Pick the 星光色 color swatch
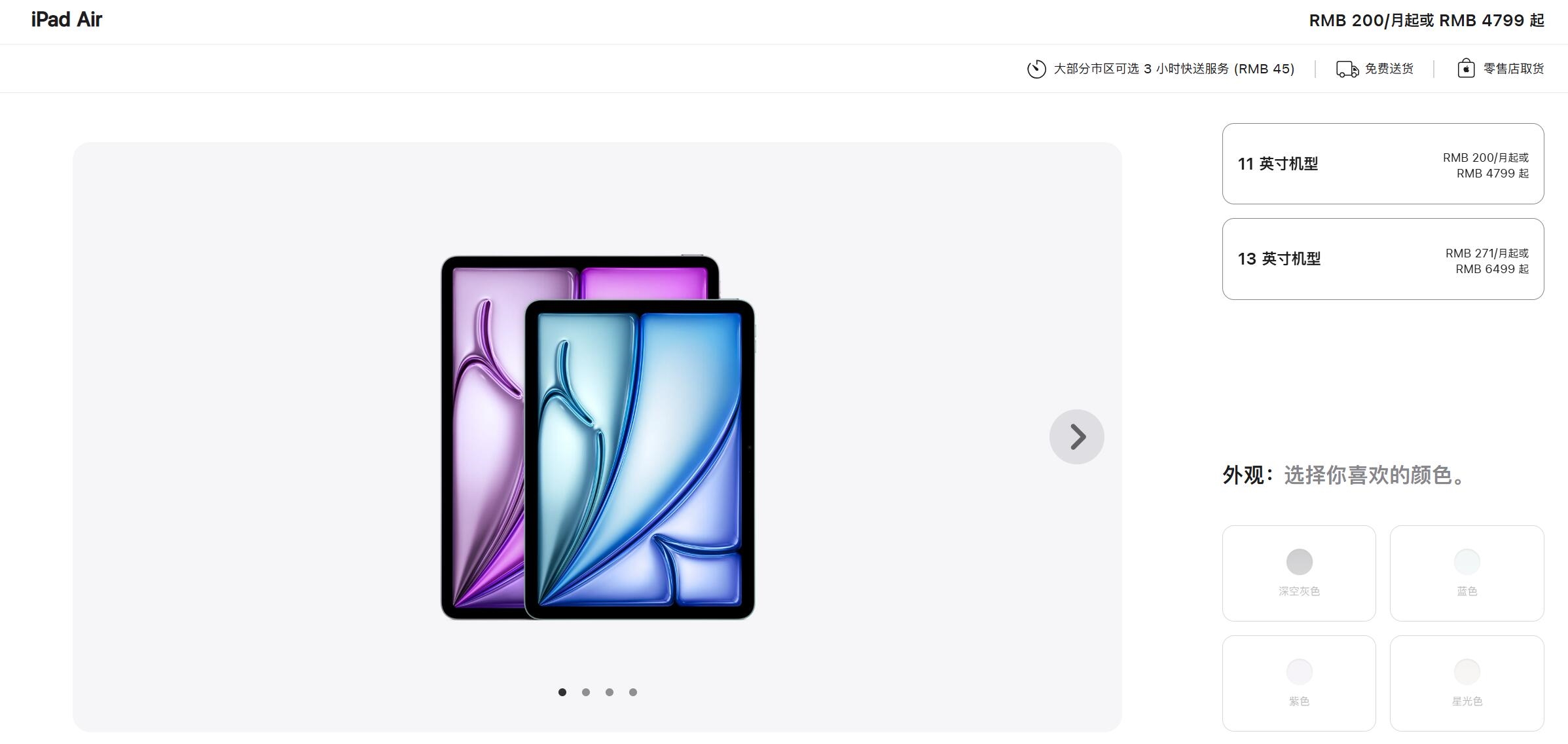The width and height of the screenshot is (1568, 744). click(1467, 683)
